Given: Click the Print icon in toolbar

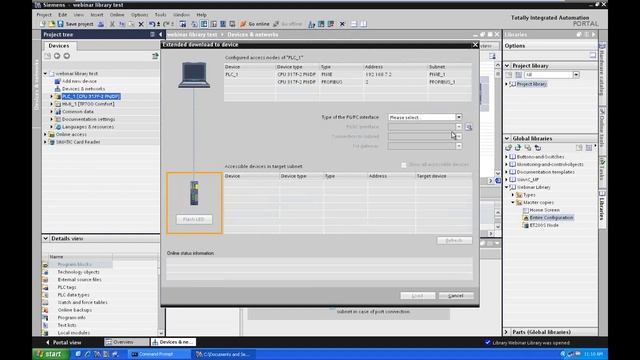Looking at the screenshot, I should [x=101, y=24].
